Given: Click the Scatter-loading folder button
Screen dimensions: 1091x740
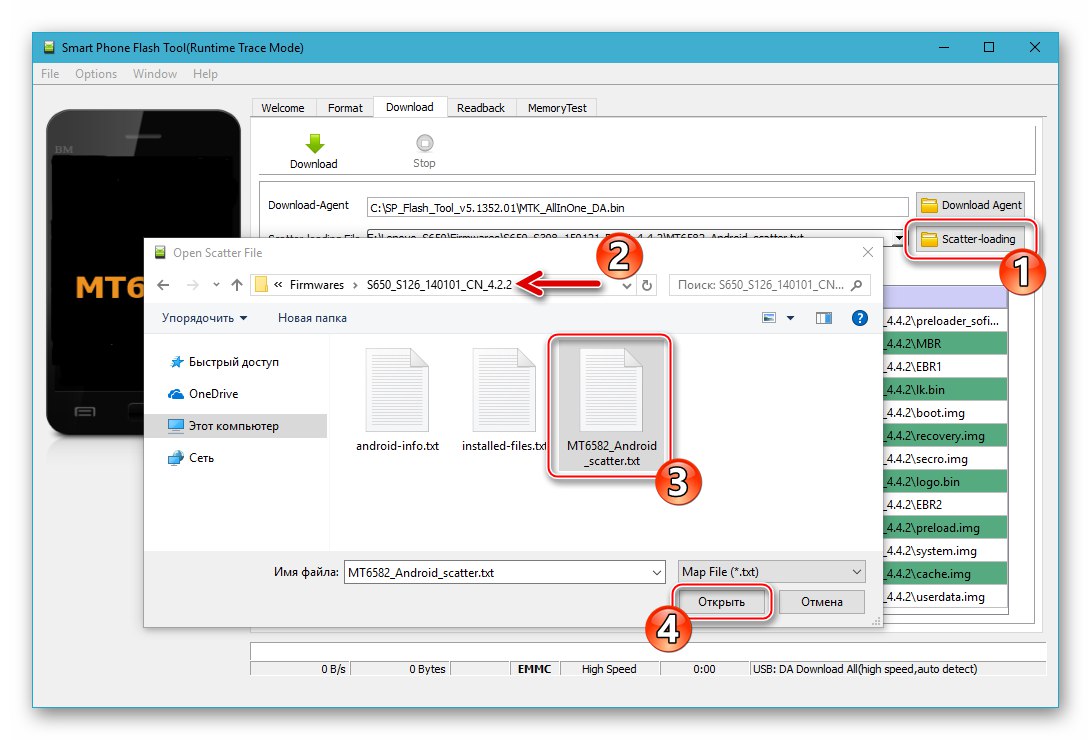Looking at the screenshot, I should click(970, 239).
